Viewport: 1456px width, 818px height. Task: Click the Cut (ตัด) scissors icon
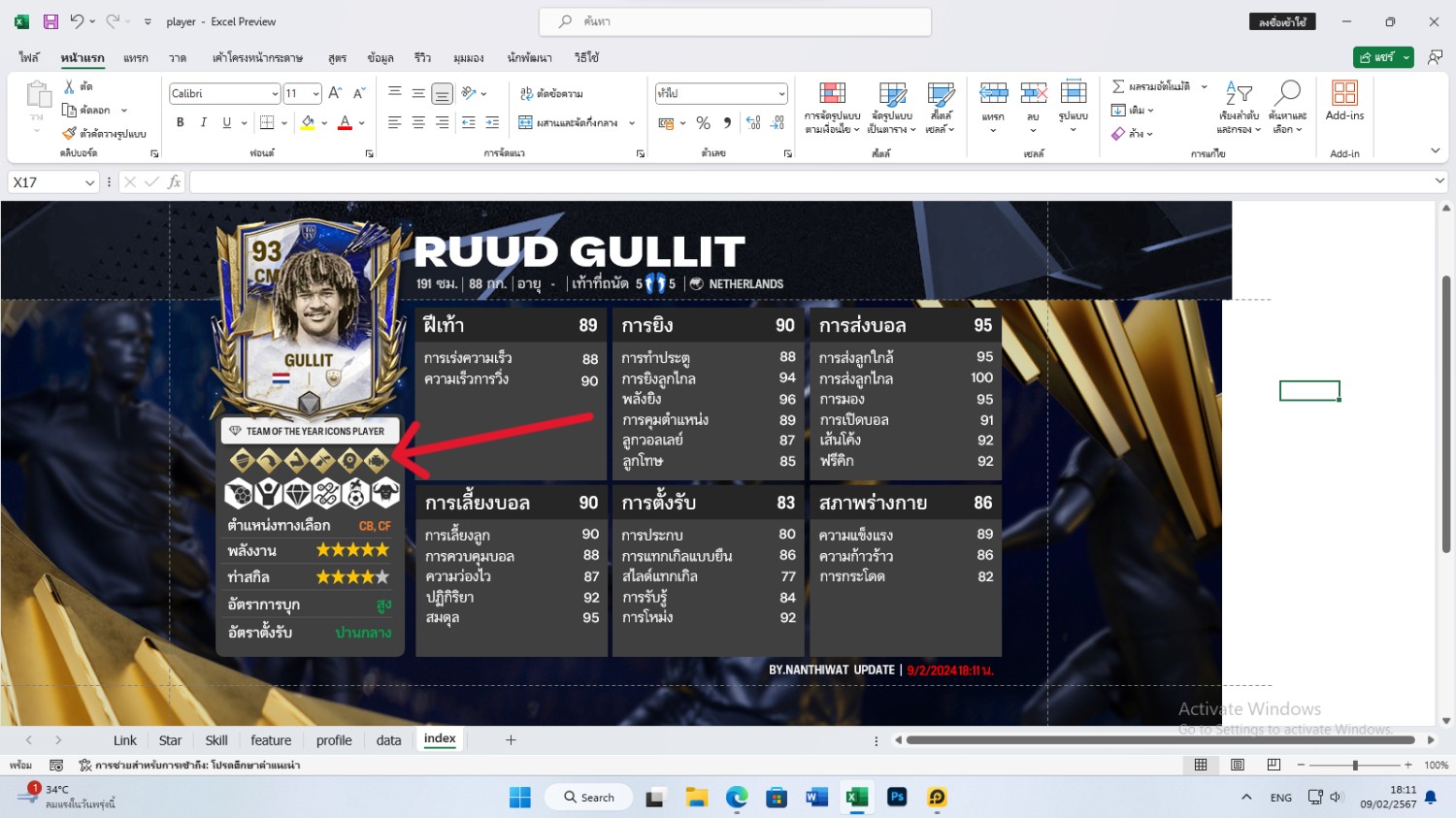tap(69, 87)
